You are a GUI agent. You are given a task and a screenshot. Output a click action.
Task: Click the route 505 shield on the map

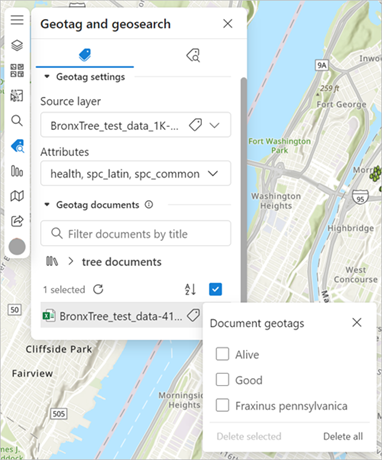pos(59,414)
